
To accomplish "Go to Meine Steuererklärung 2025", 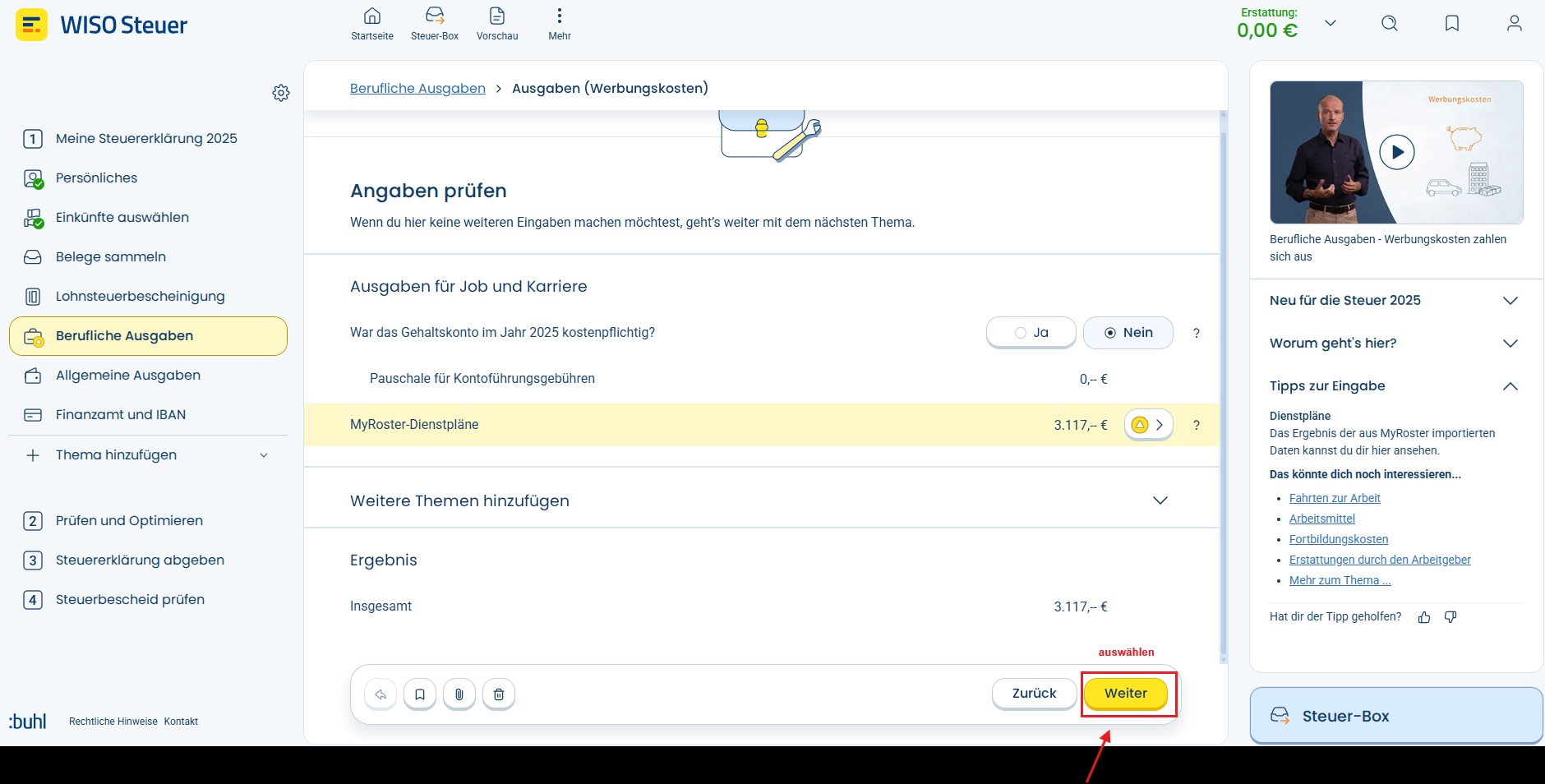I will (148, 138).
